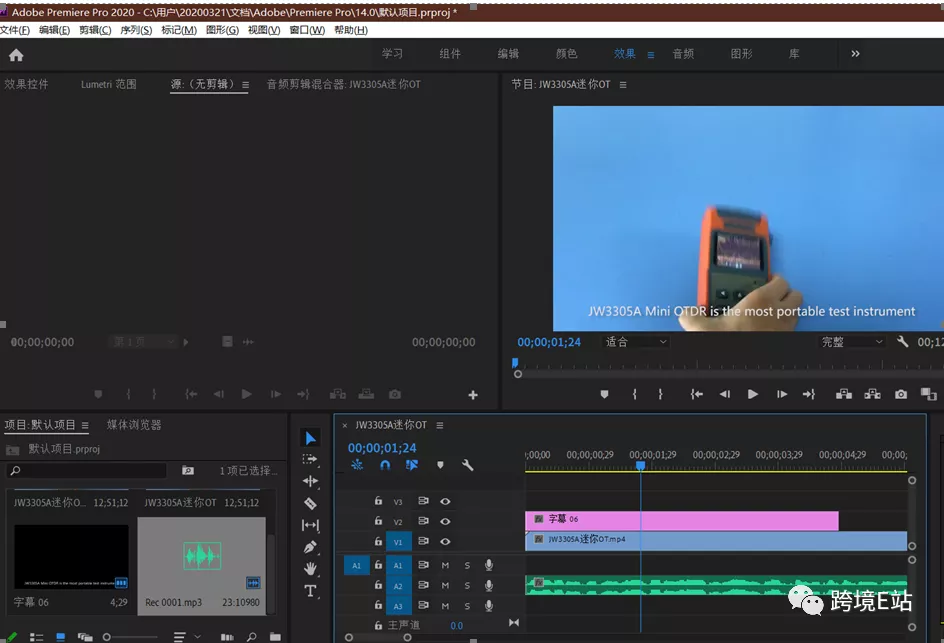Click Lift button in Program Monitor
944x643 pixels.
click(x=844, y=394)
